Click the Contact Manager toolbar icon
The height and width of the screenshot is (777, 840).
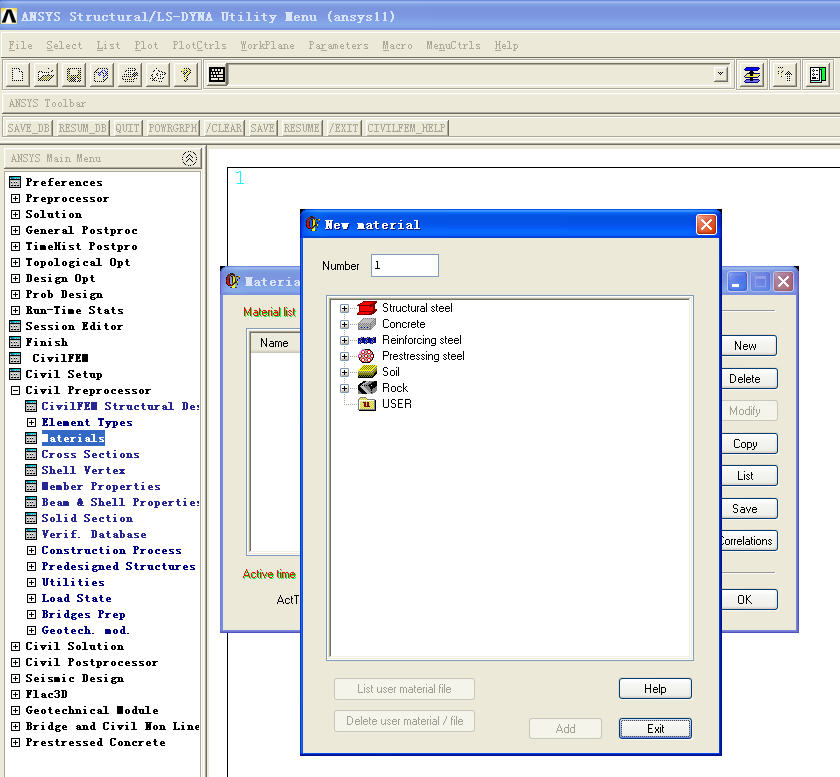[x=818, y=75]
